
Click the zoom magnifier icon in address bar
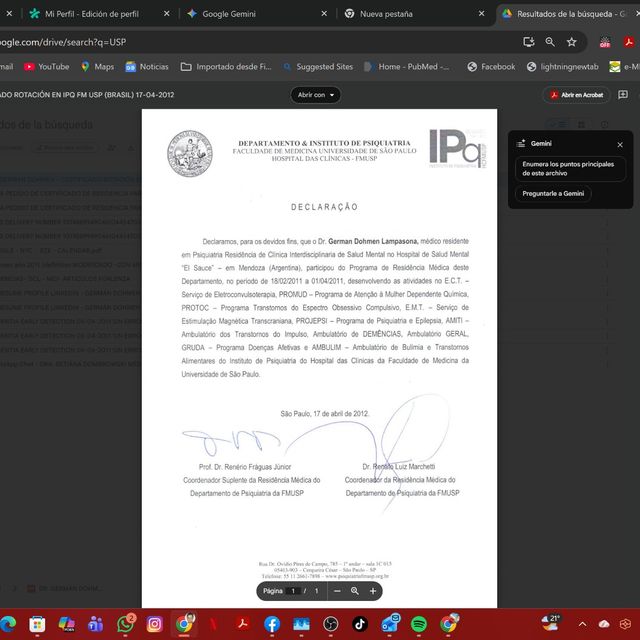point(550,42)
